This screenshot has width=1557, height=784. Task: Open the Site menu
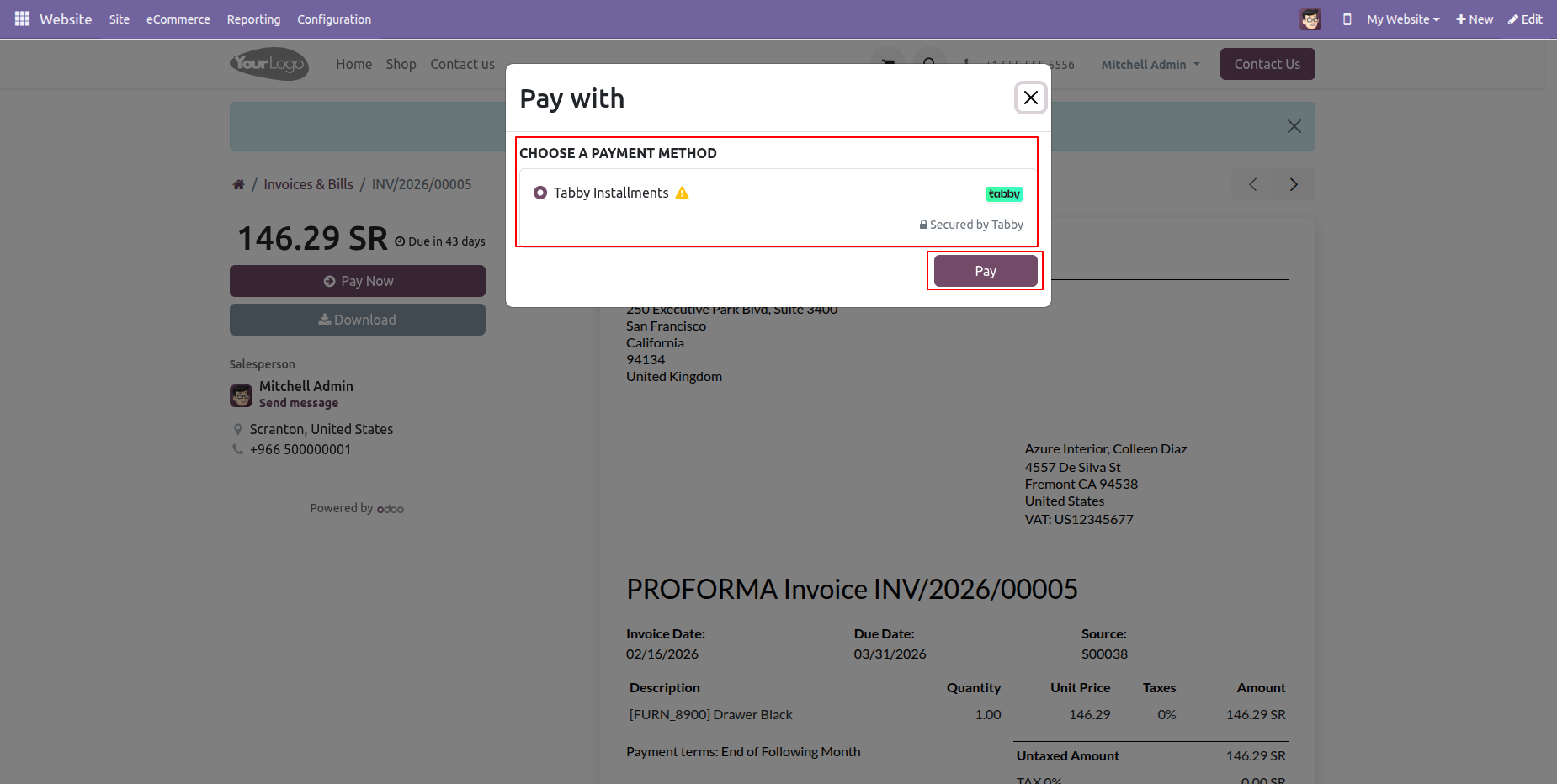click(x=120, y=19)
